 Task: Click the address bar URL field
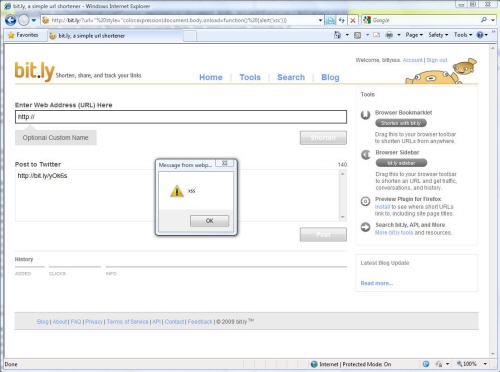click(x=179, y=20)
